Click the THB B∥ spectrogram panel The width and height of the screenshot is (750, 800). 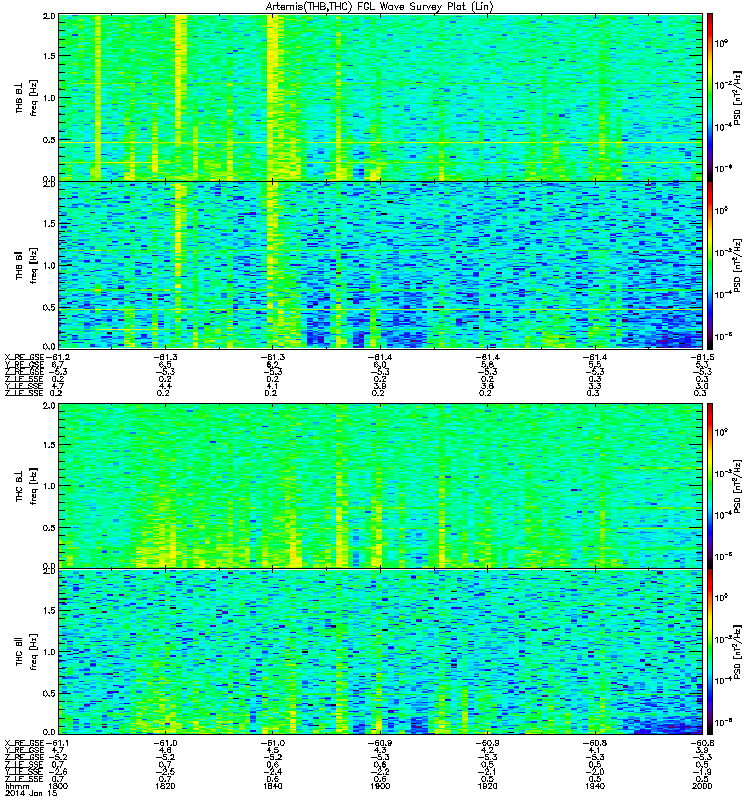coord(381,265)
